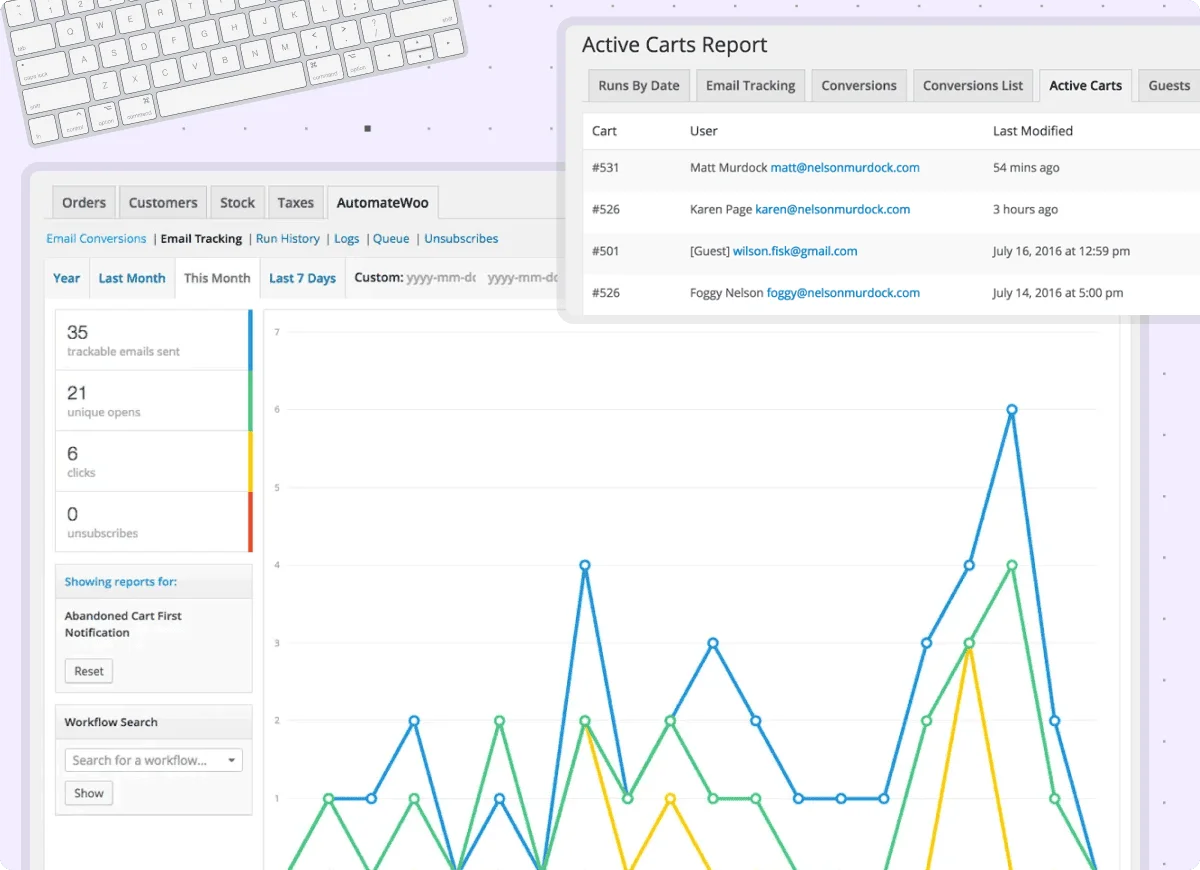The image size is (1200, 870).
Task: Open the Run History link
Action: click(x=288, y=239)
